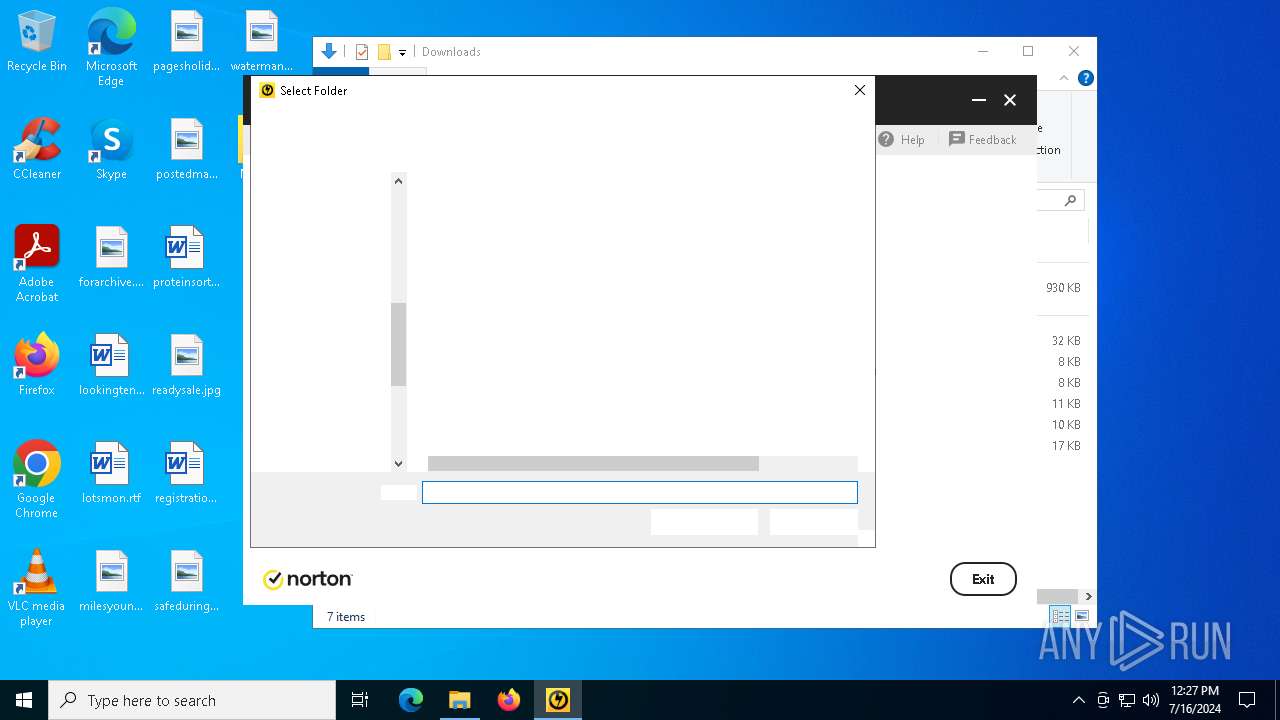The width and height of the screenshot is (1280, 720).
Task: Select the safeduring image file on desktop
Action: pos(186,581)
